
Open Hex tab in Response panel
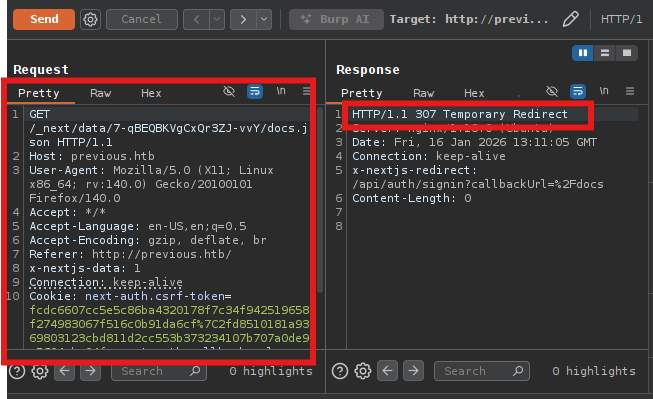point(474,93)
